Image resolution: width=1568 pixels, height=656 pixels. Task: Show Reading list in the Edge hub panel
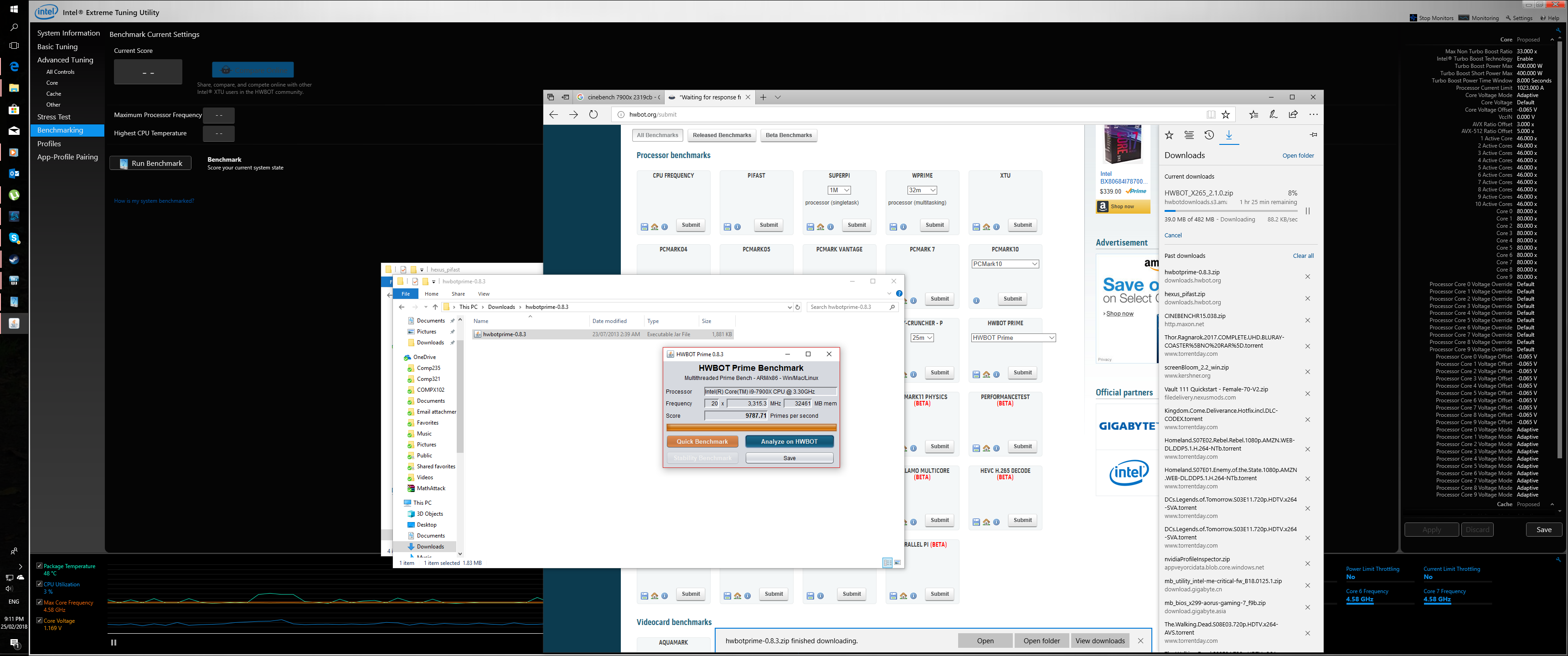click(x=1189, y=135)
